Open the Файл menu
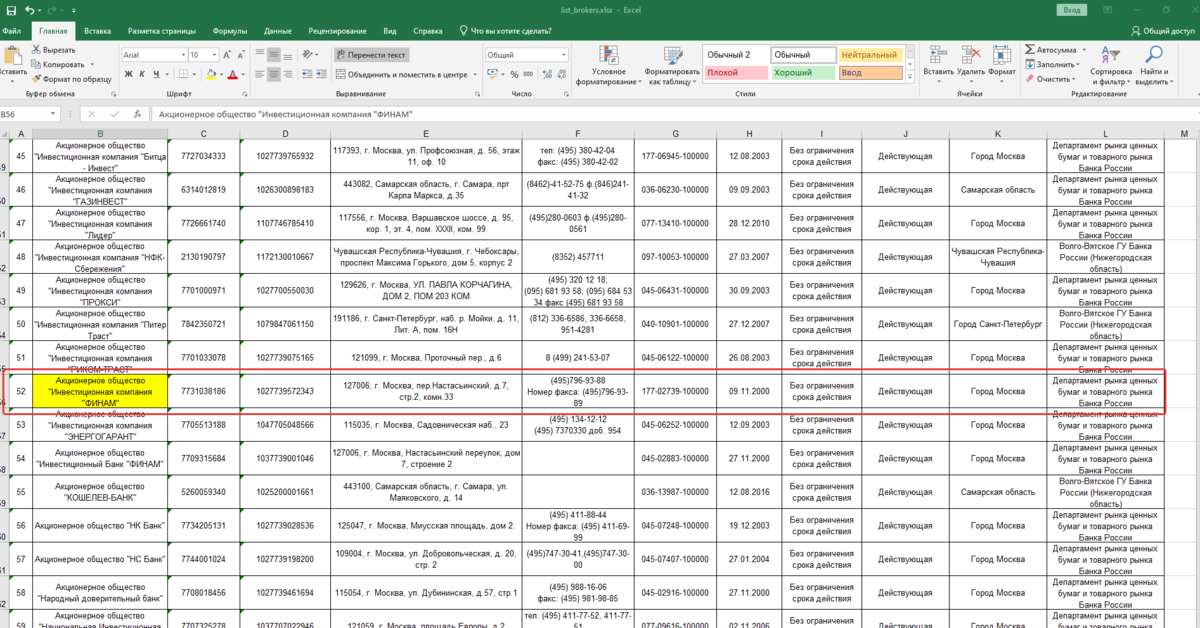Viewport: 1200px width, 628px height. pyautogui.click(x=12, y=31)
